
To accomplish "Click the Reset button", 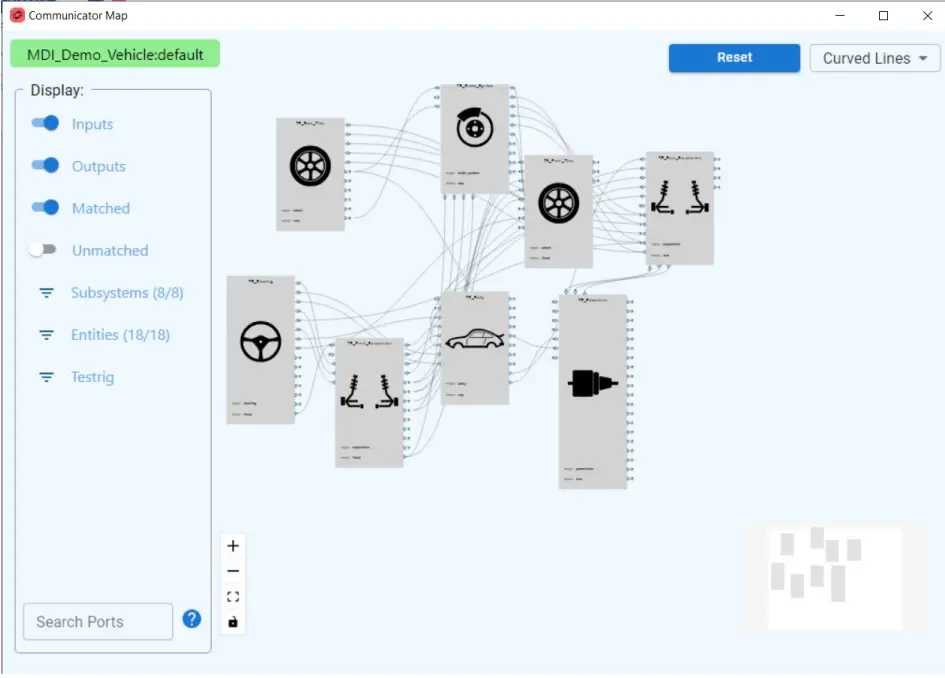I will pos(734,58).
